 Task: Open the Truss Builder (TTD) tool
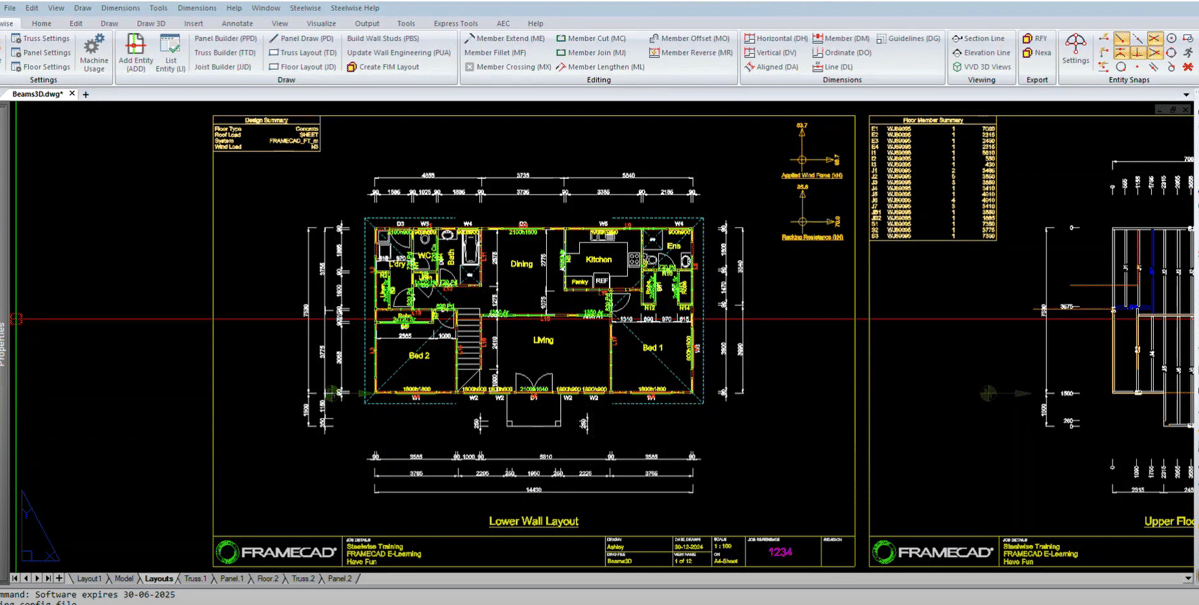pyautogui.click(x=224, y=52)
